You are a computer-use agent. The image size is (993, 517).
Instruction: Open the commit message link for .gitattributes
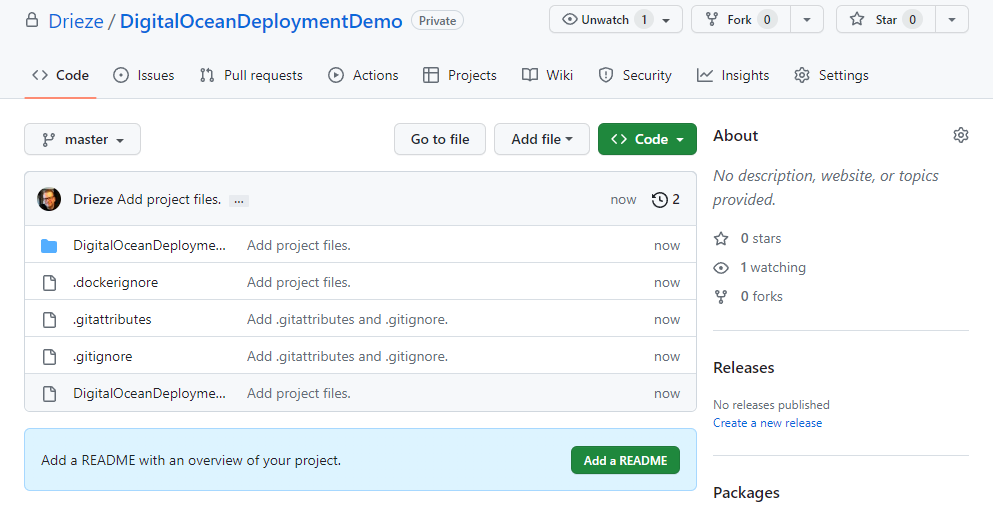347,319
